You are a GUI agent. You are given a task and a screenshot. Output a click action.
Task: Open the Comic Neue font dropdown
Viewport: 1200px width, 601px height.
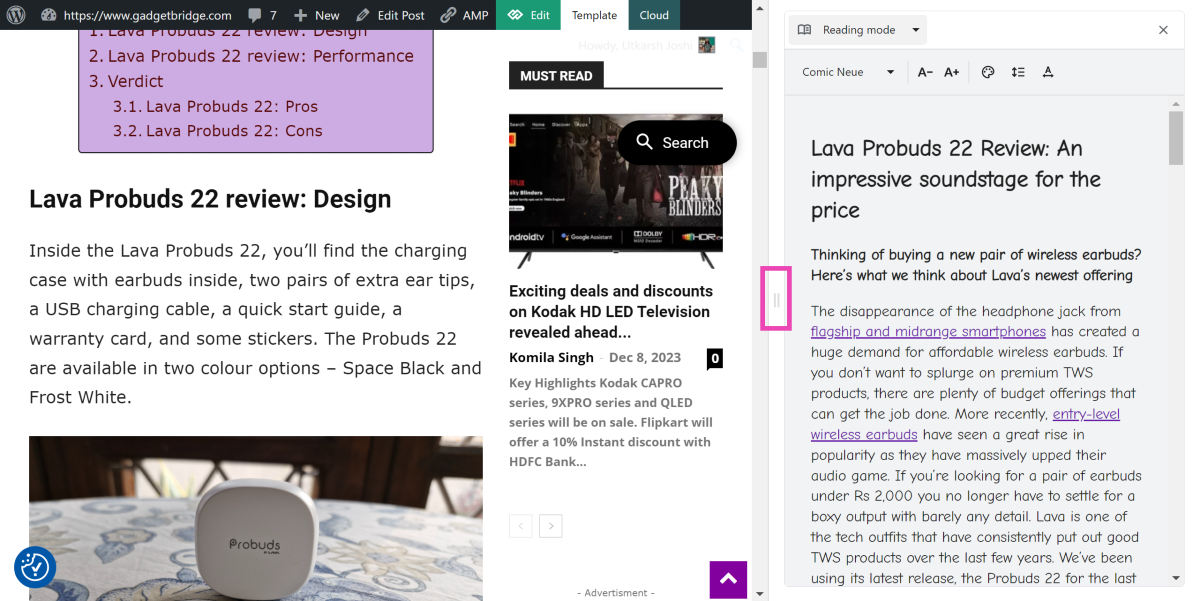(x=848, y=72)
